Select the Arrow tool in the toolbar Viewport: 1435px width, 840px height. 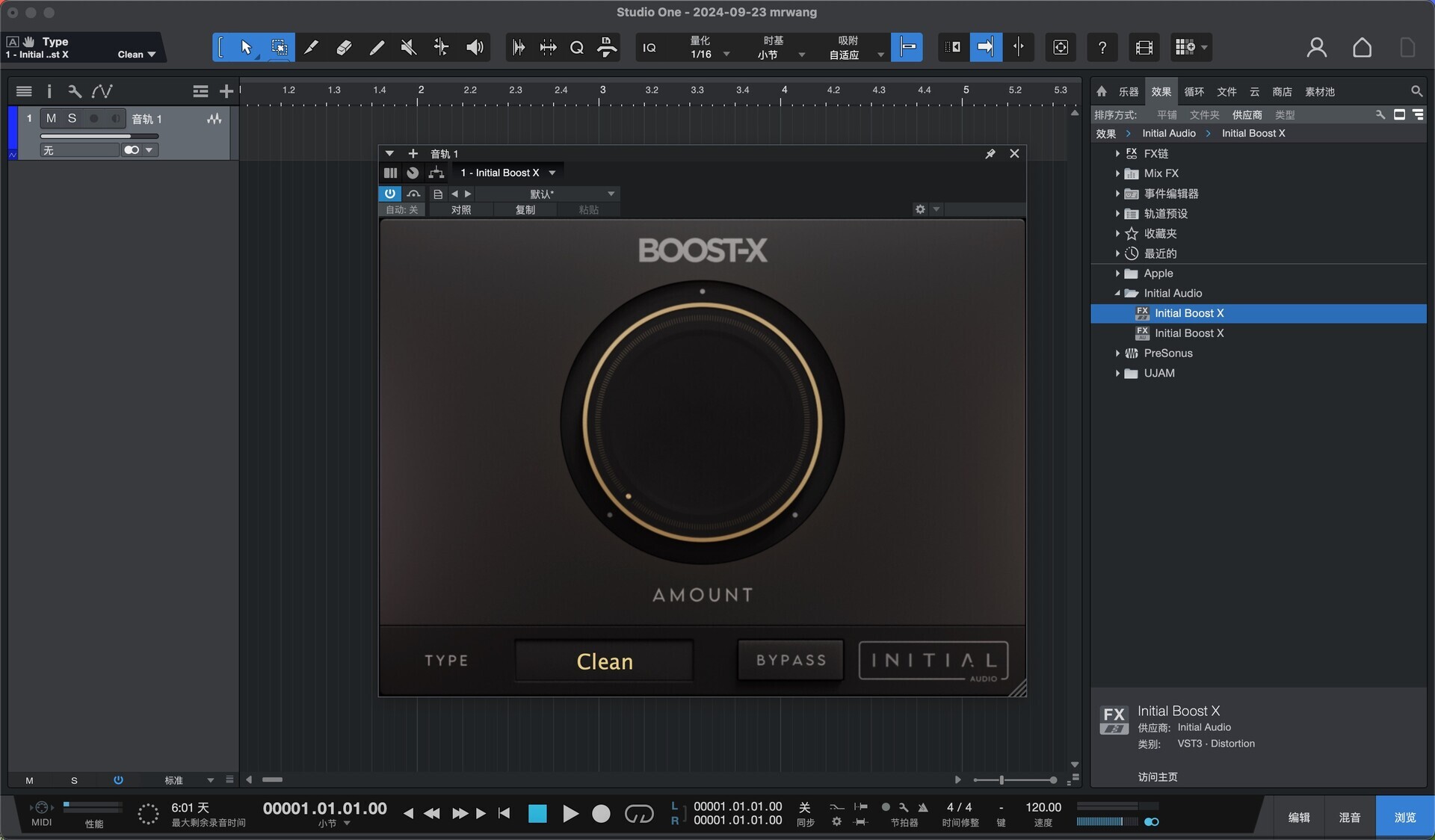247,47
